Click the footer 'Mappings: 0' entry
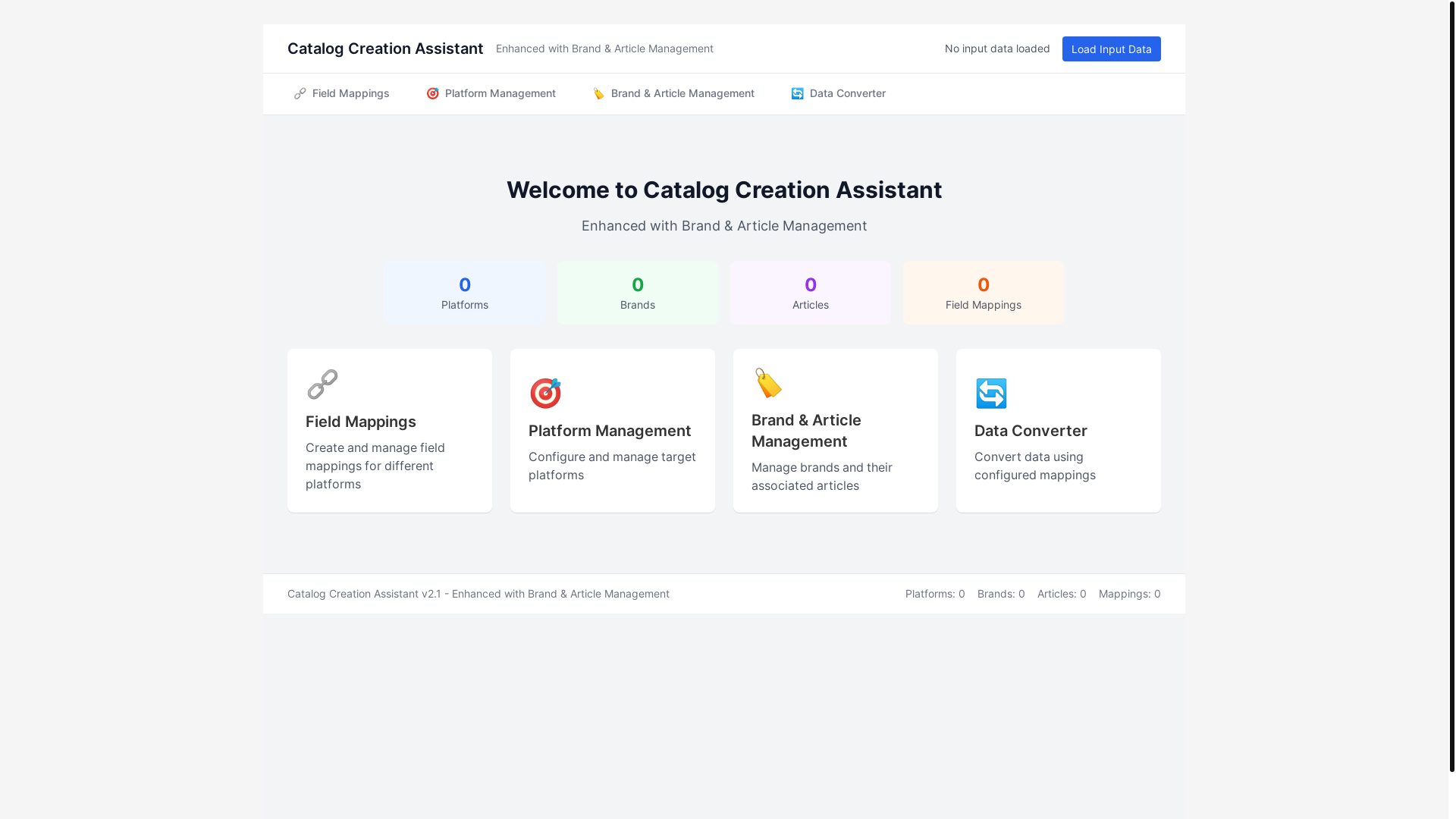The image size is (1456, 819). click(1130, 594)
